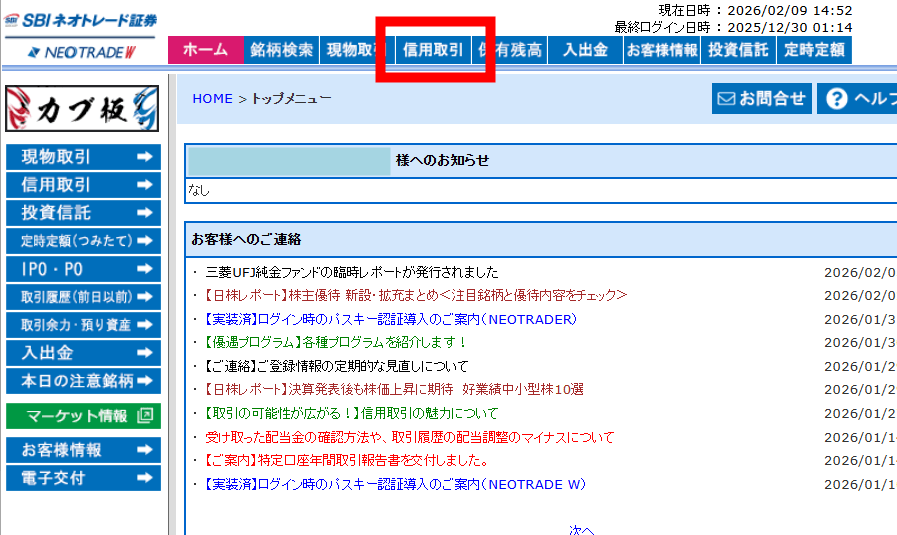Screen dimensions: 897x535
Task: Open 本日の注意銘柄 in the sidebar
Action: (x=83, y=381)
